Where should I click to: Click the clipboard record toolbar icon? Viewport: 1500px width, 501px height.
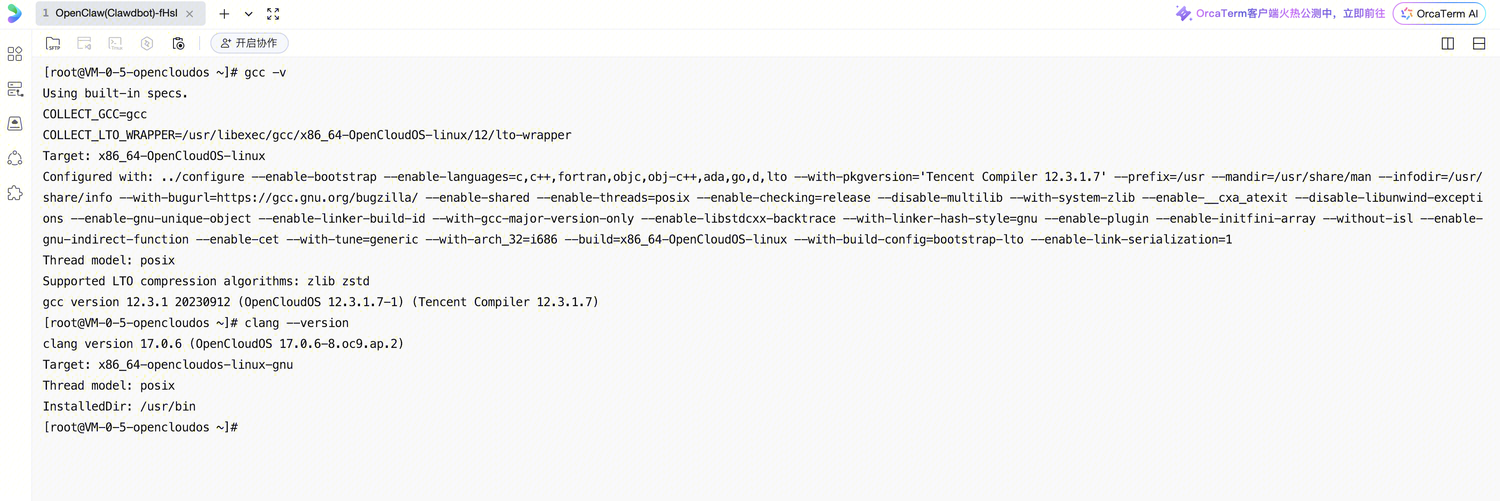point(178,43)
